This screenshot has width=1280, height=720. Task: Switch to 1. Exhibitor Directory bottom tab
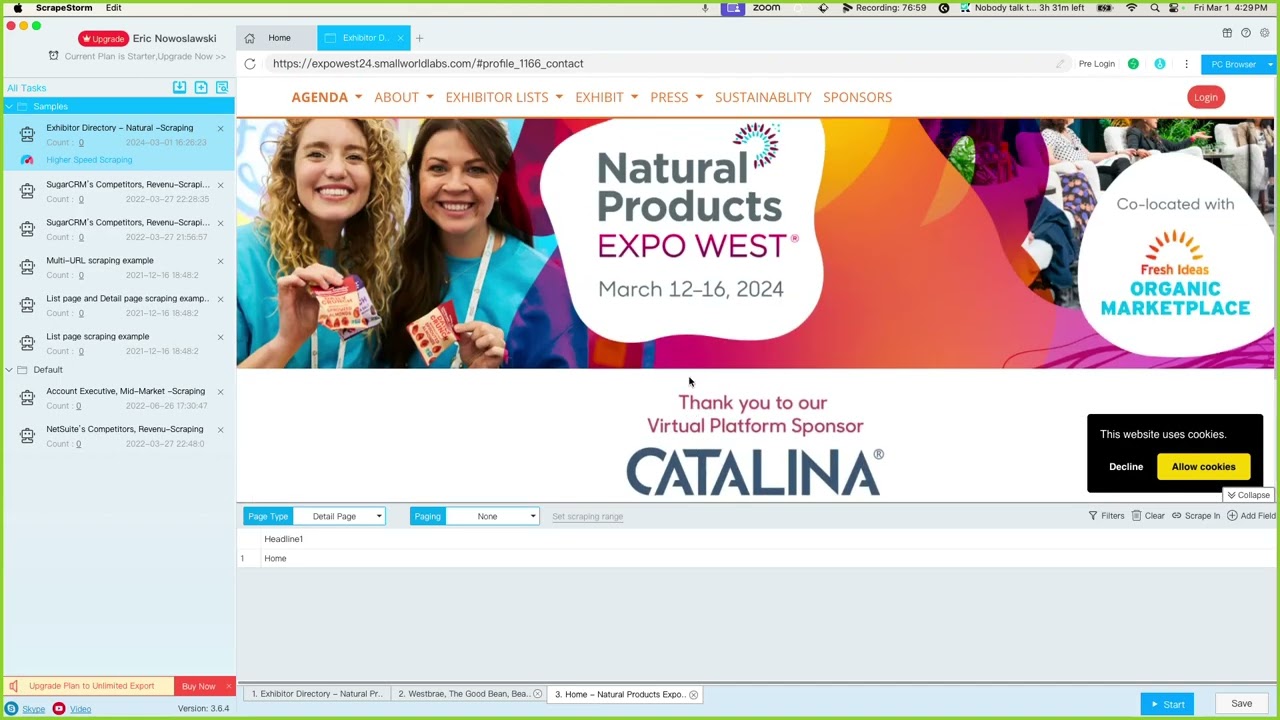pyautogui.click(x=316, y=694)
